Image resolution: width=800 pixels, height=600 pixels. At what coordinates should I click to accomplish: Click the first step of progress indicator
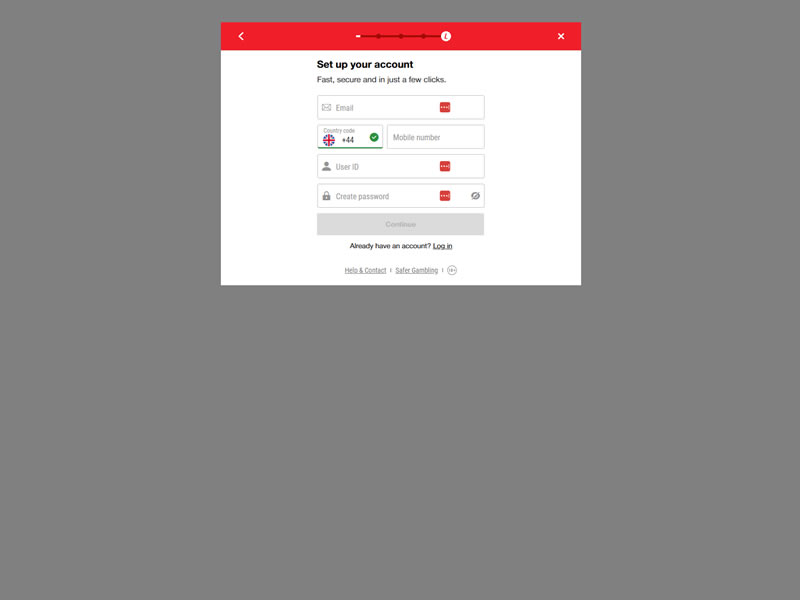pyautogui.click(x=358, y=36)
